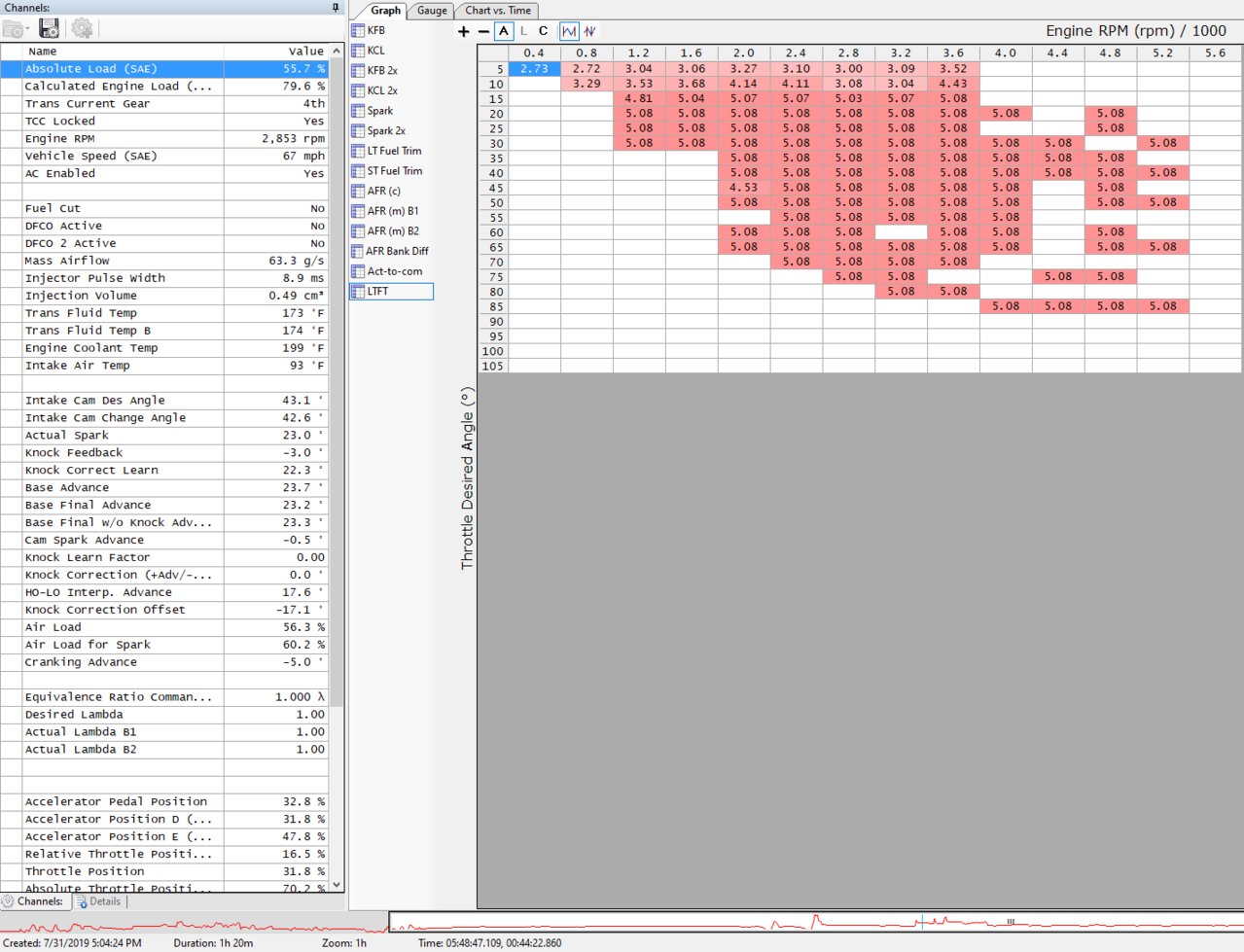Select the Vehicle Speed (SAE) row
The height and width of the screenshot is (952, 1244).
164,157
